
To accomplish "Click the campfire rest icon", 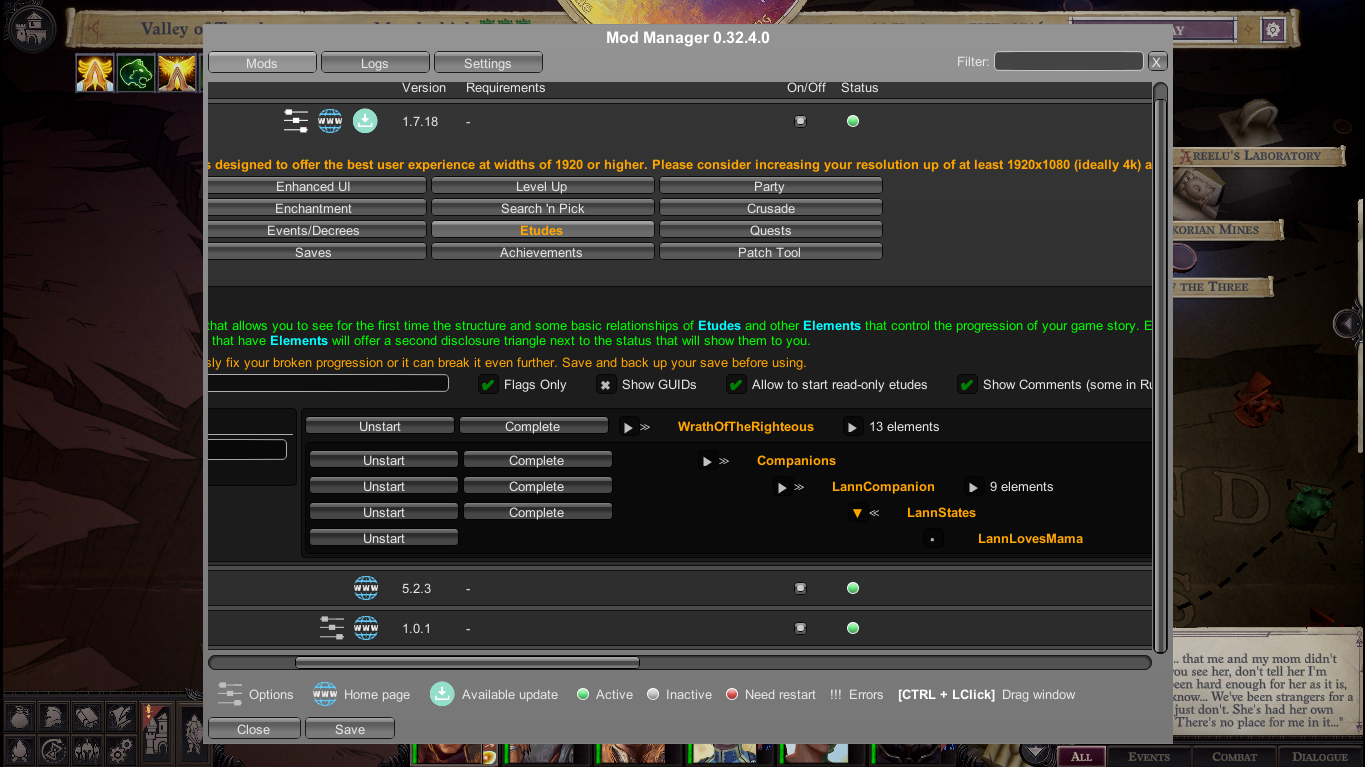I will pos(22,749).
